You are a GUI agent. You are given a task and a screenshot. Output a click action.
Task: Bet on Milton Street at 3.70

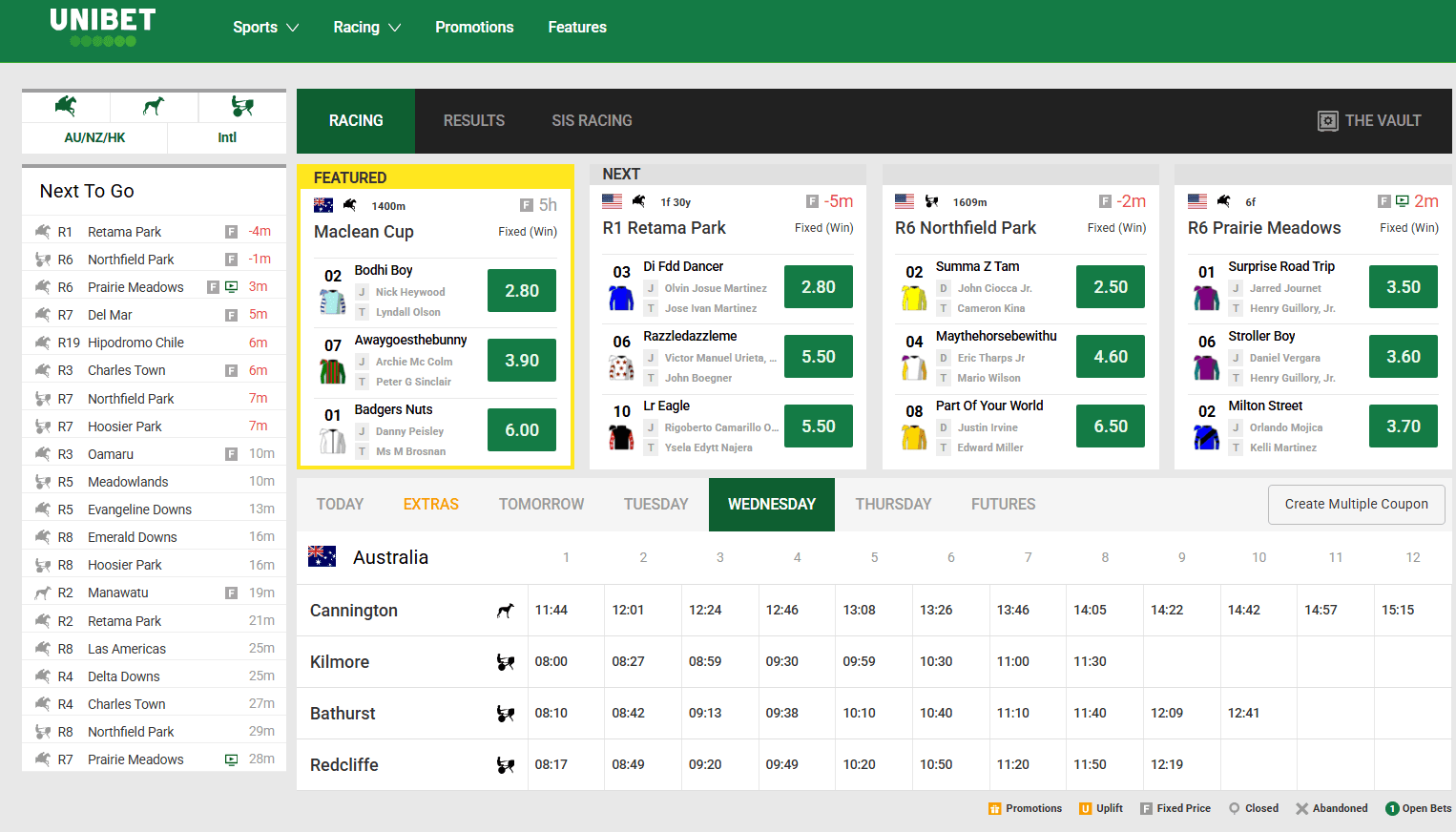[x=1404, y=426]
